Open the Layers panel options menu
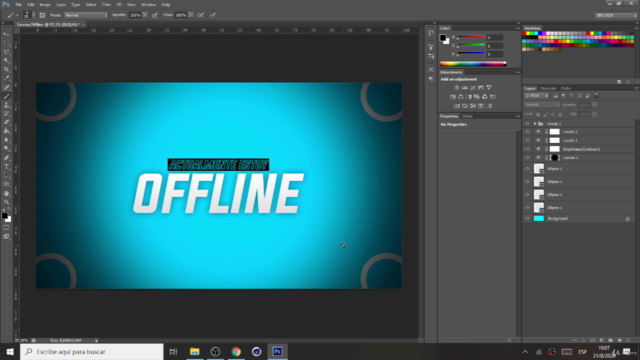The image size is (640, 360). pos(636,88)
